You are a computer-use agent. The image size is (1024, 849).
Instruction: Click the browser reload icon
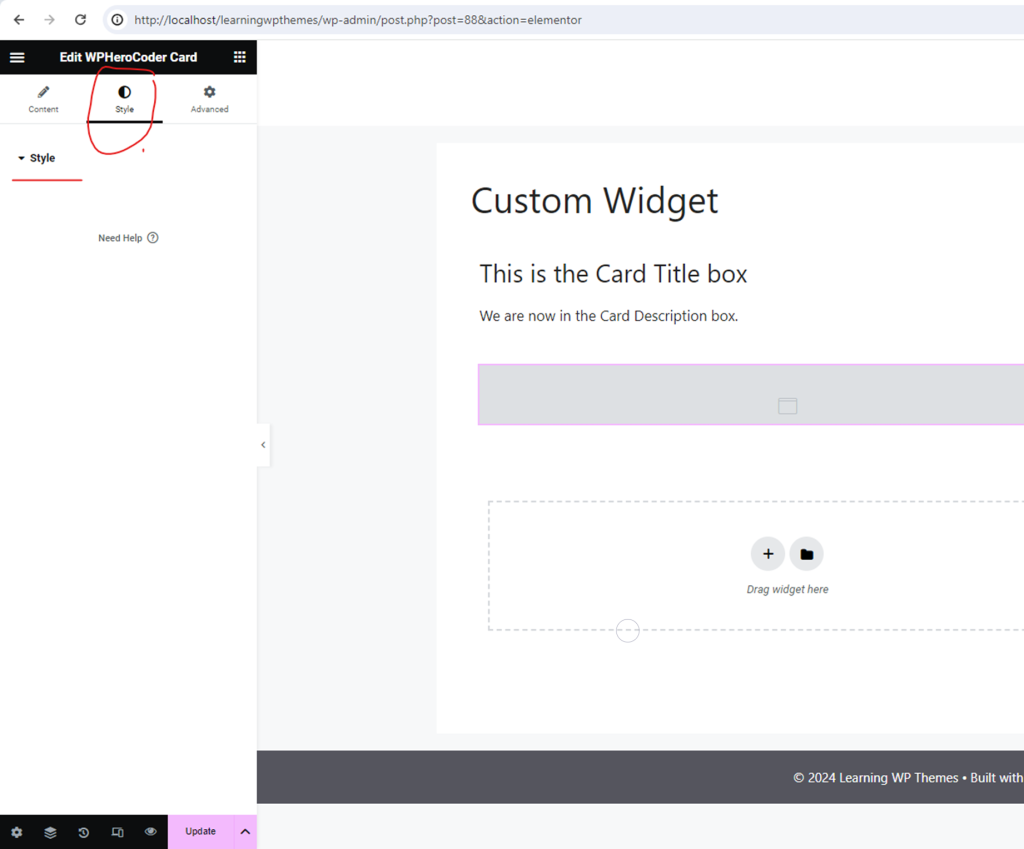(x=80, y=19)
